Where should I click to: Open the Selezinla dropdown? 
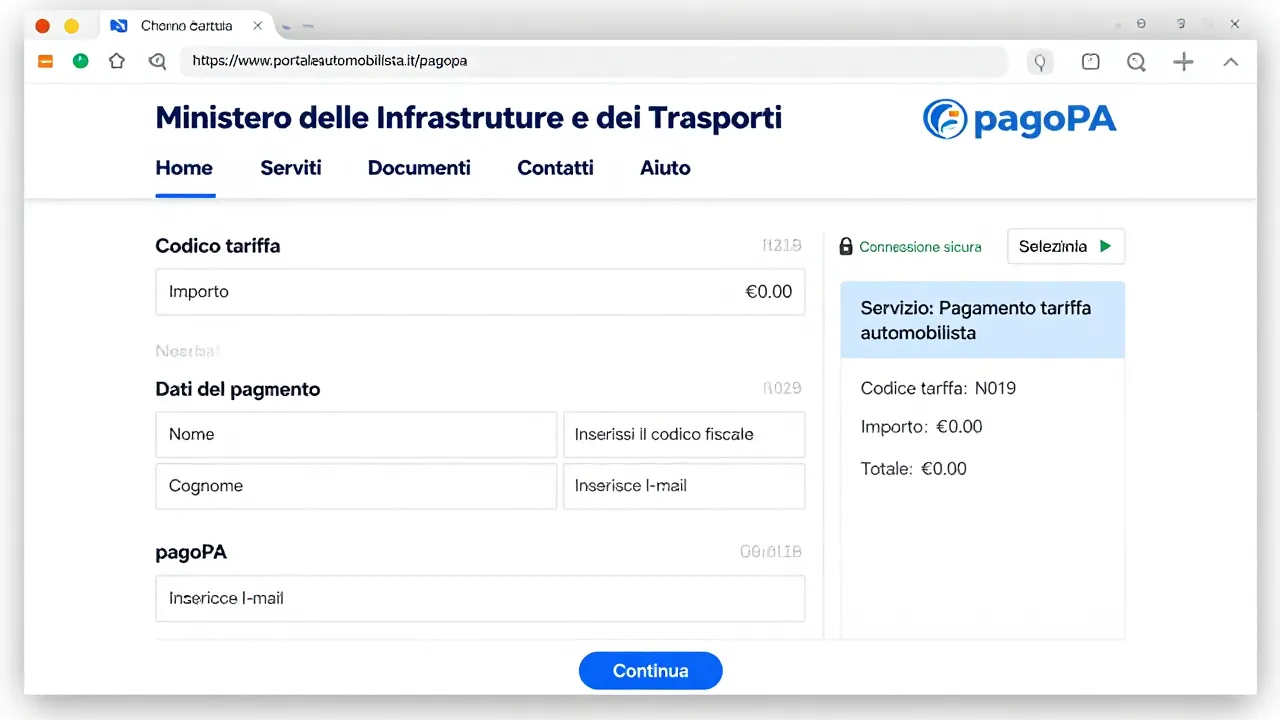(x=1066, y=246)
